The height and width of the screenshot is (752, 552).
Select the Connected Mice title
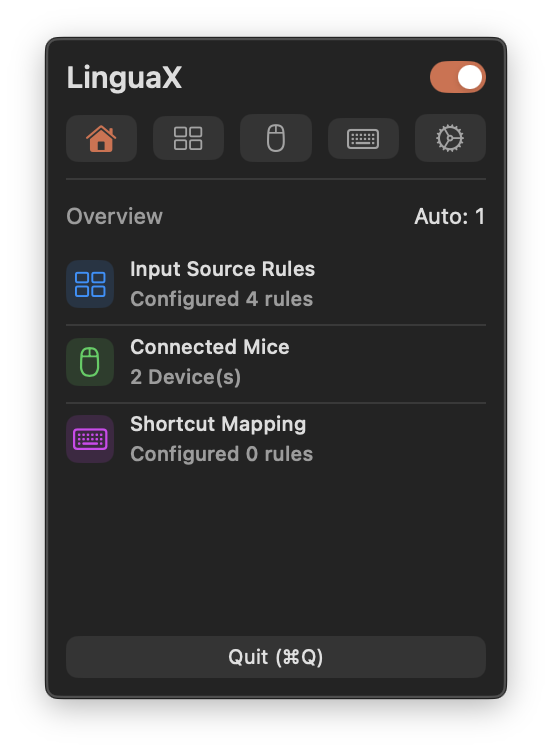tap(210, 347)
